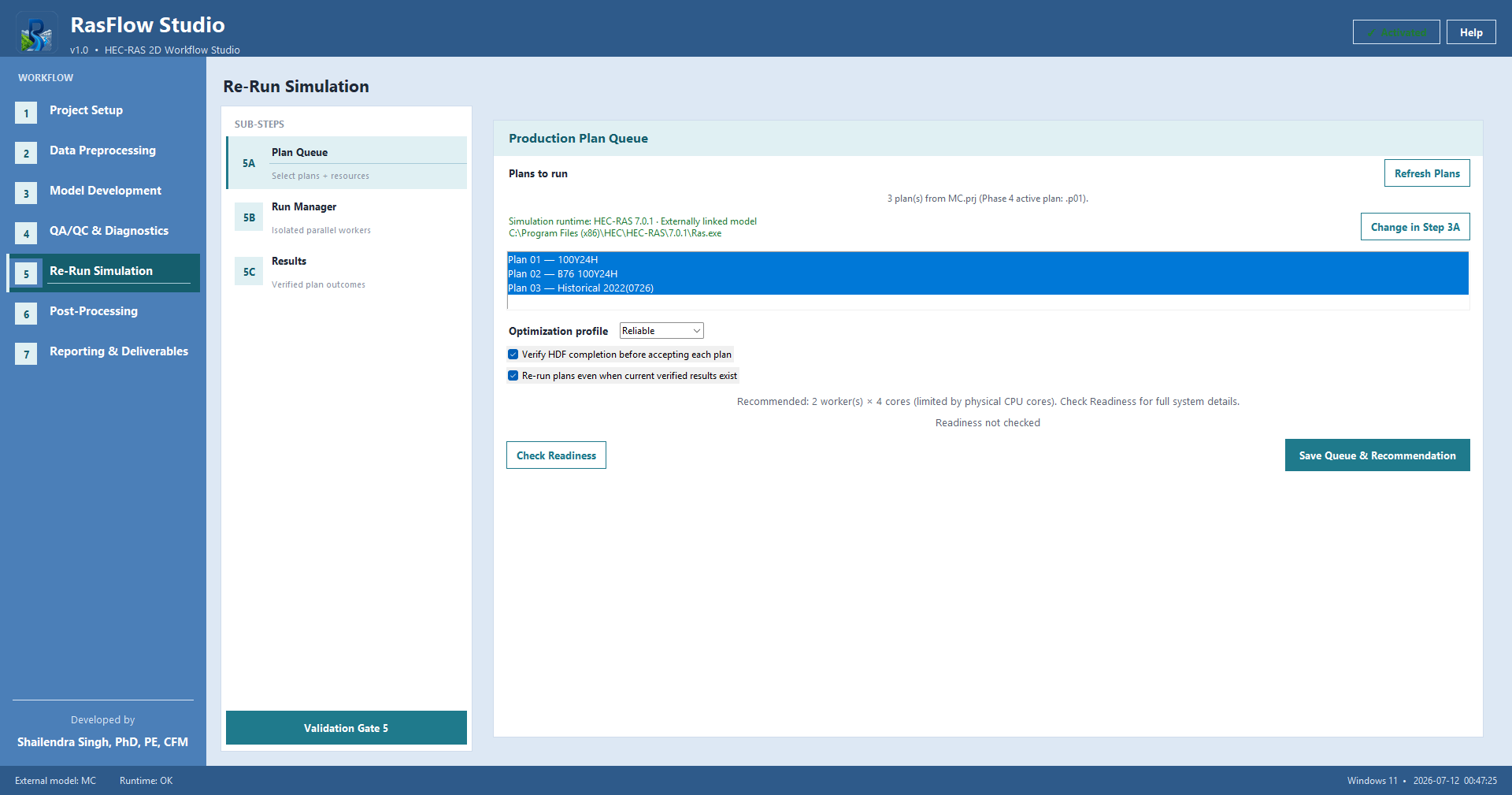The height and width of the screenshot is (795, 1512).
Task: Click the Refresh Plans button
Action: coord(1427,173)
